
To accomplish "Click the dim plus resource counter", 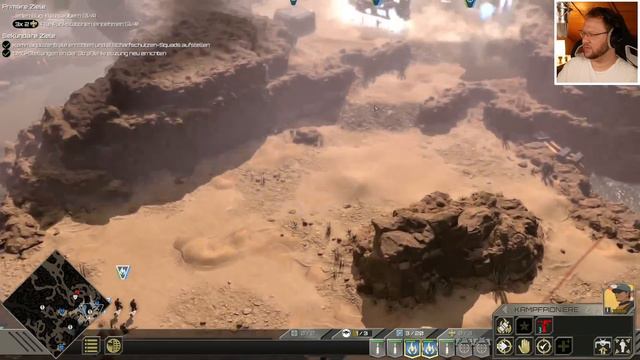I will click(x=461, y=333).
